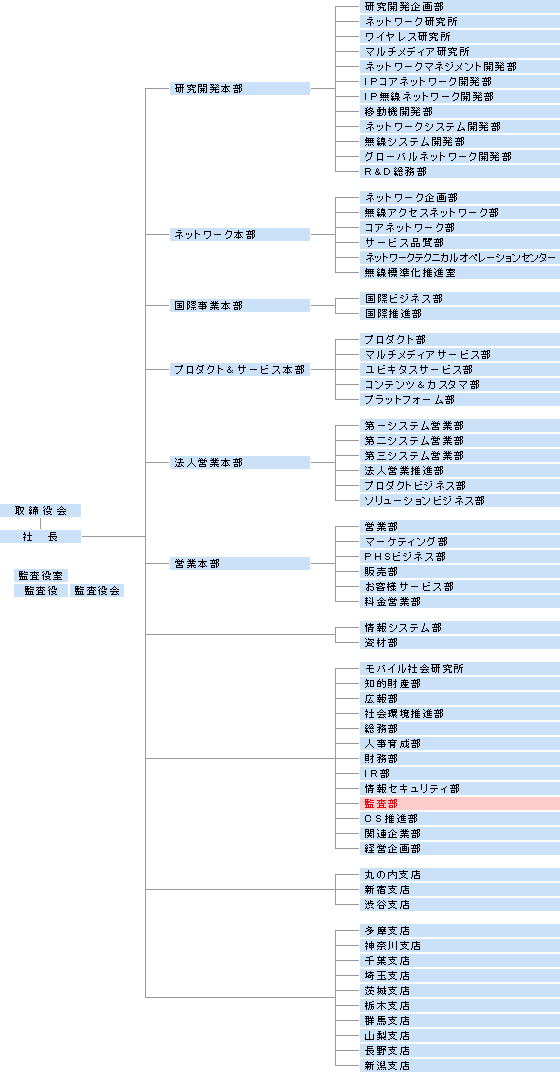Select 移動機開発部 department
Image resolution: width=560 pixels, height=1072 pixels.
coord(459,111)
